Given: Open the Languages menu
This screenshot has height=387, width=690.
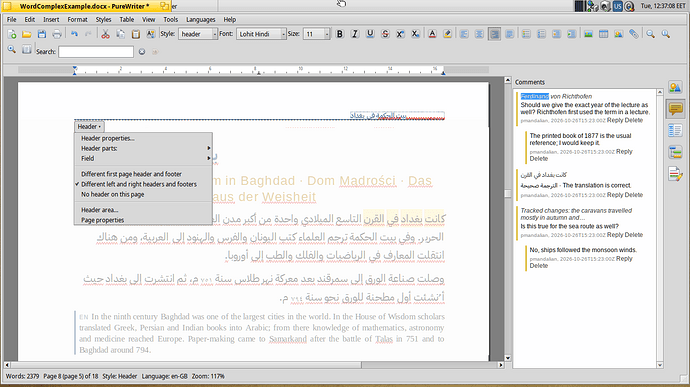Looking at the screenshot, I should coord(201,19).
